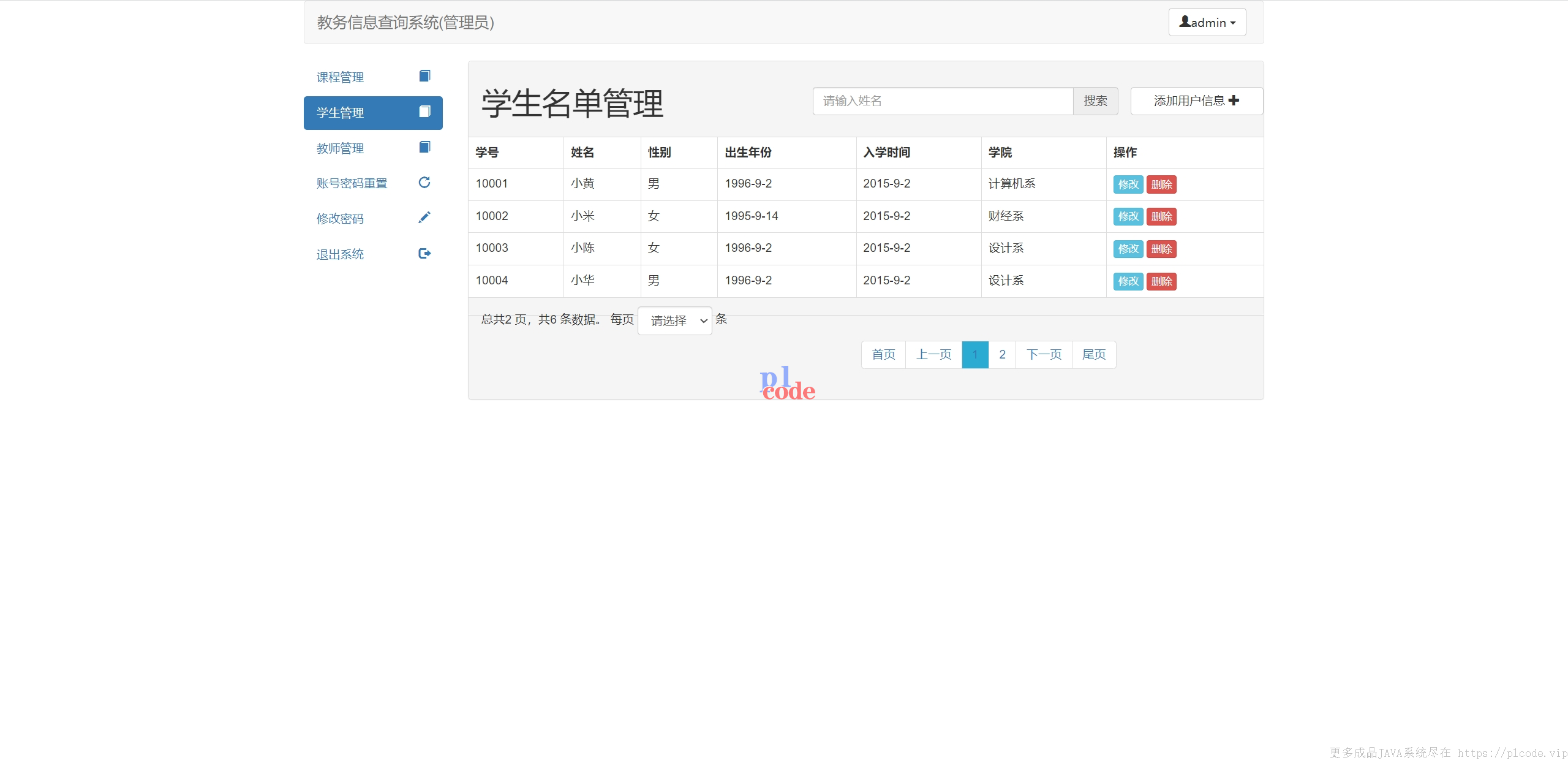Go to 教师管理 in the sidebar
This screenshot has height=763, width=1568.
[373, 148]
